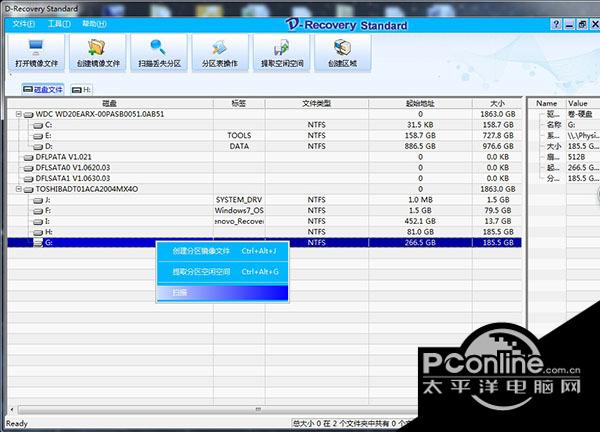This screenshot has width=600, height=432.
Task: Click the DFLSATA1 disk icon
Action: 28,179
